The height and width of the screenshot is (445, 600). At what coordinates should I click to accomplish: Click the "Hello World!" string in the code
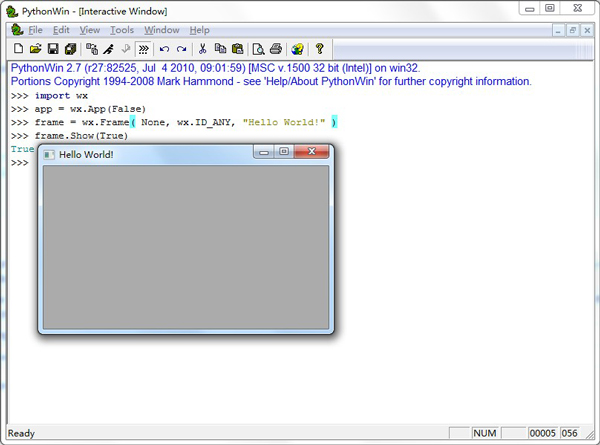(x=284, y=122)
